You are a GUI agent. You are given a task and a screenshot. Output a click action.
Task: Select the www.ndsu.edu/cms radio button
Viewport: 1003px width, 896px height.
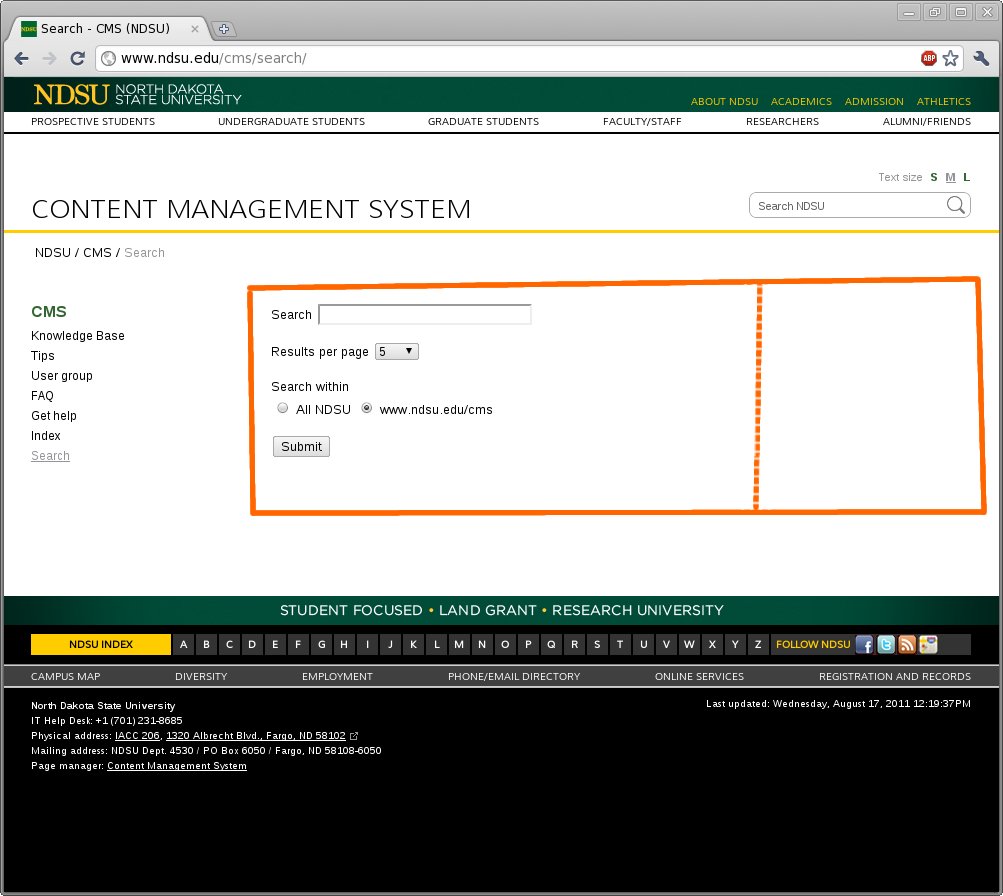[367, 408]
